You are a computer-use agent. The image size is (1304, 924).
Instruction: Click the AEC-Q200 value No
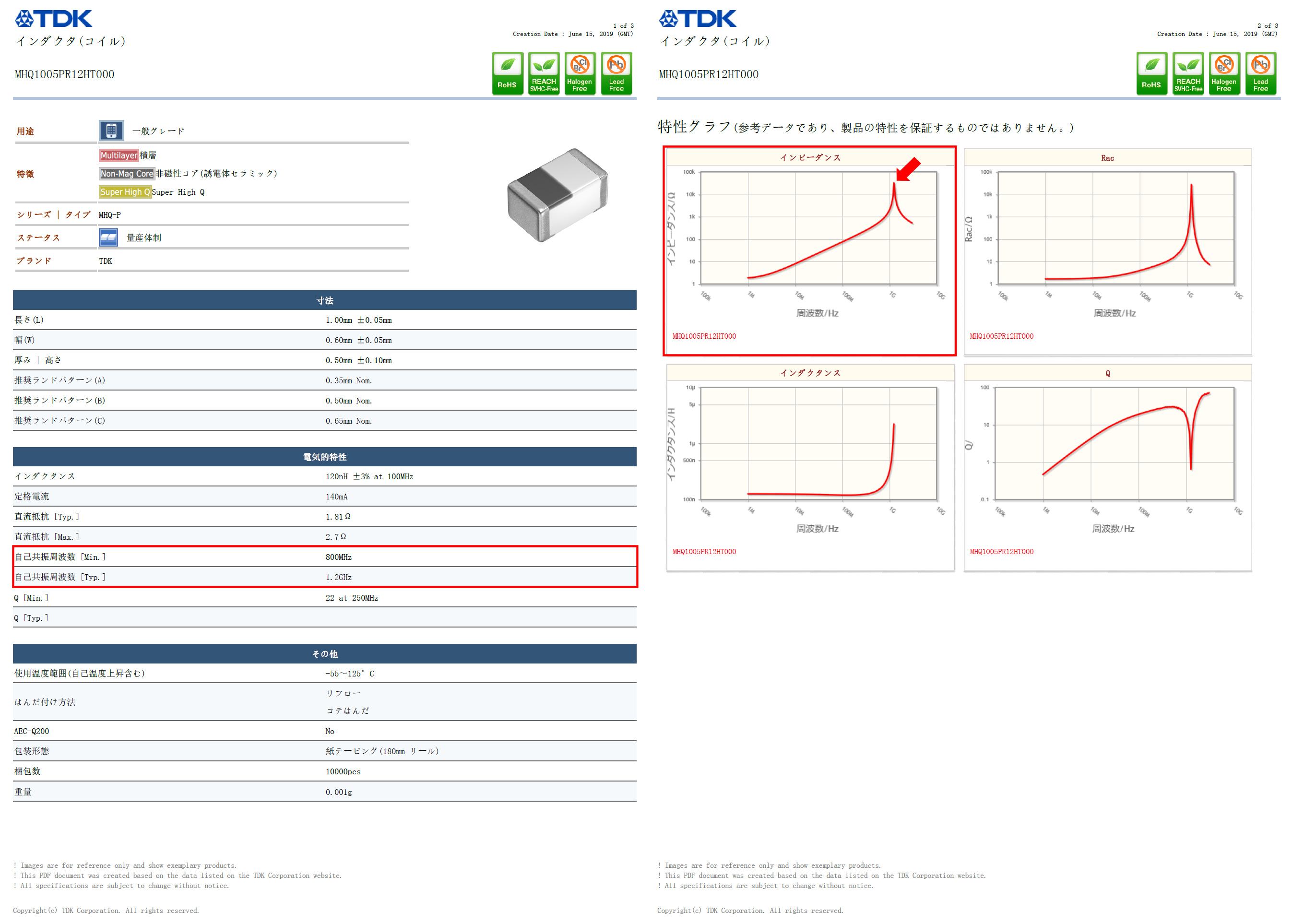330,731
